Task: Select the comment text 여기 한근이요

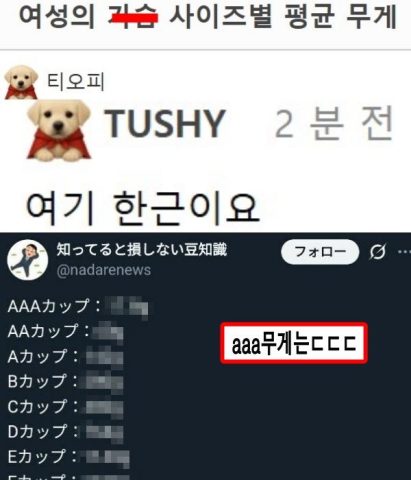Action: 142,207
